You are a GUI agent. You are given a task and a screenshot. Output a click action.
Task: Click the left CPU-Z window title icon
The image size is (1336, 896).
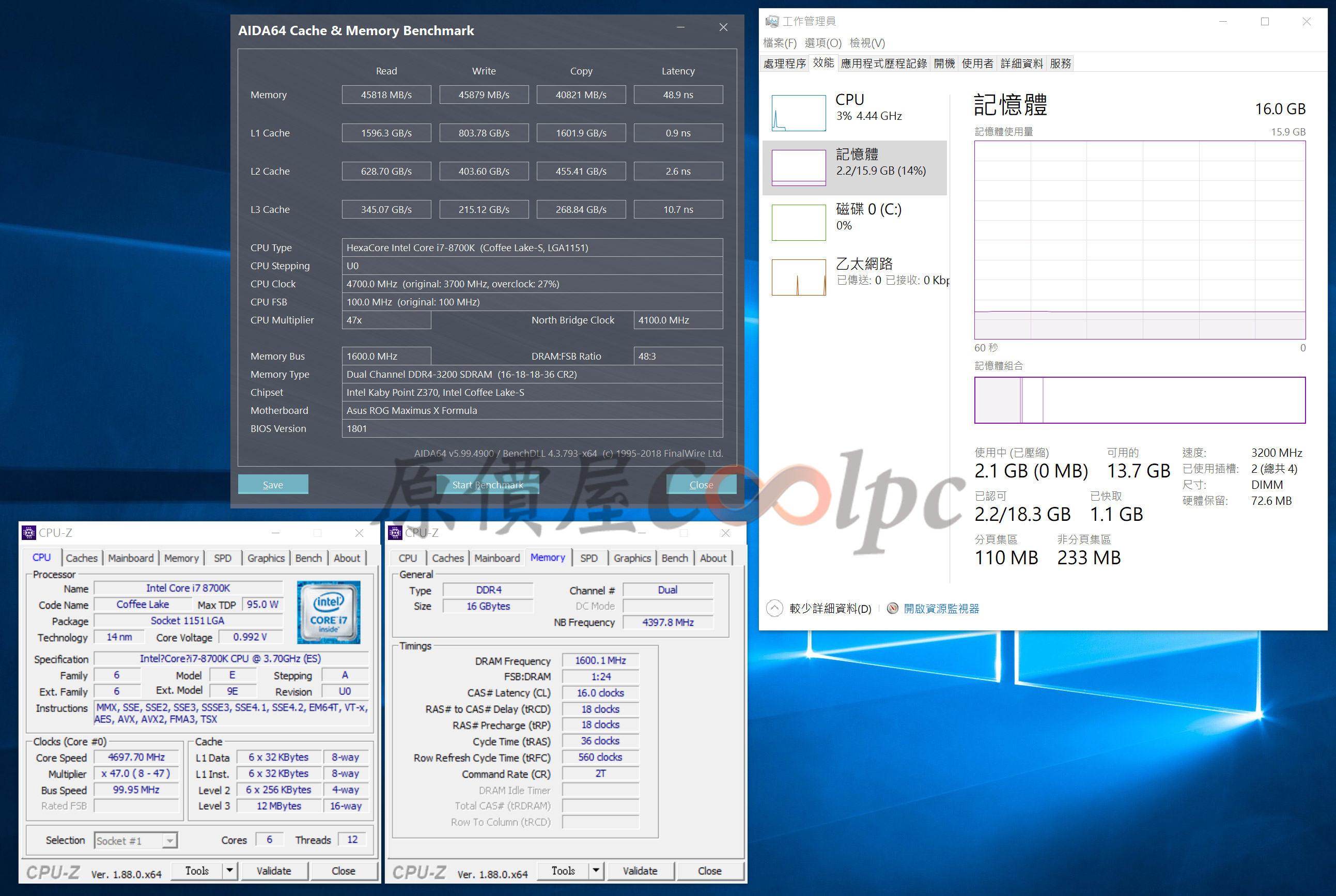click(28, 533)
